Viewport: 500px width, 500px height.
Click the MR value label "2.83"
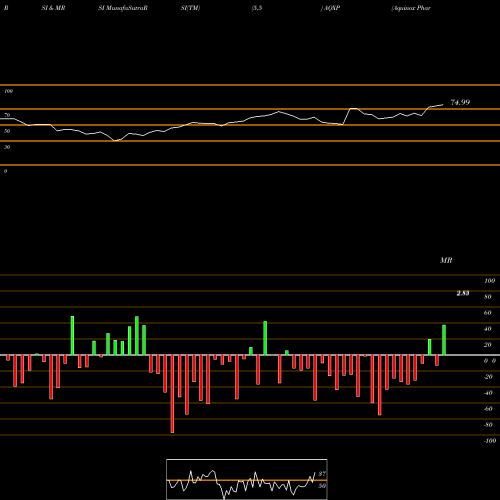[463, 293]
